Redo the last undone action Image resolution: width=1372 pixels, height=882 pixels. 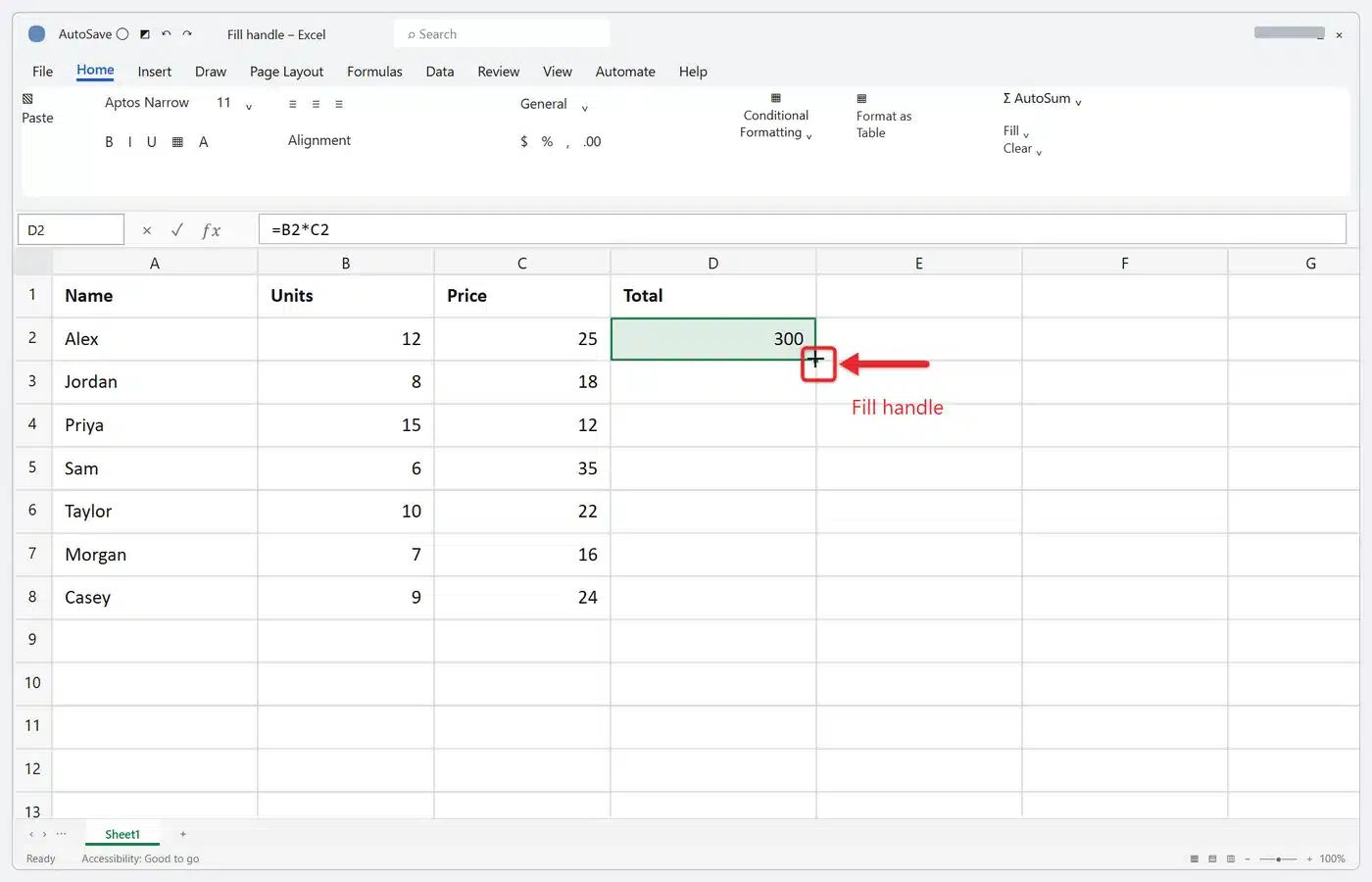coord(187,34)
